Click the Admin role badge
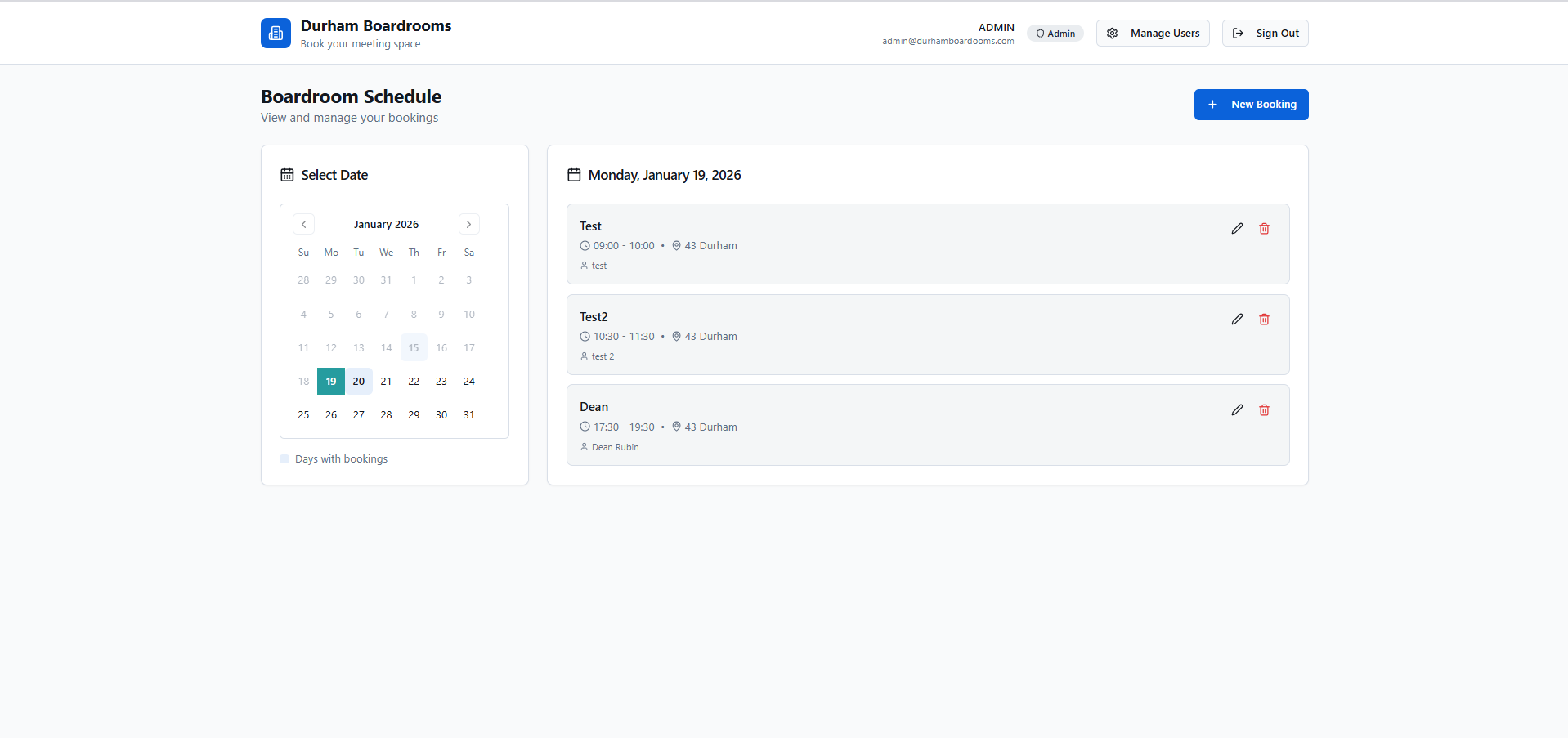 [x=1055, y=34]
